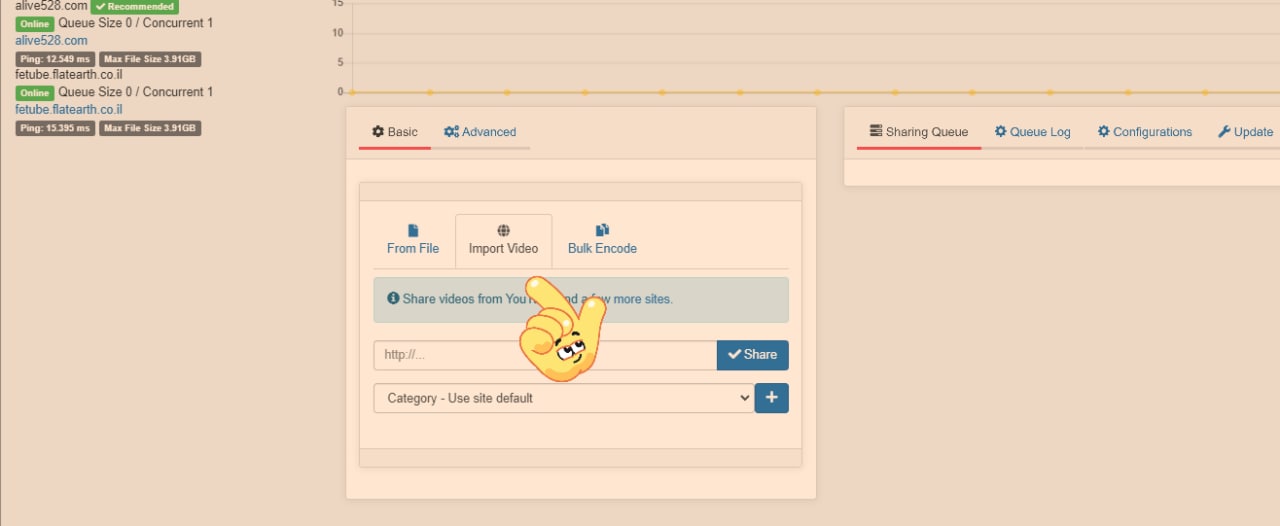
Task: Click the Bulk Encode copy icon
Action: [602, 231]
